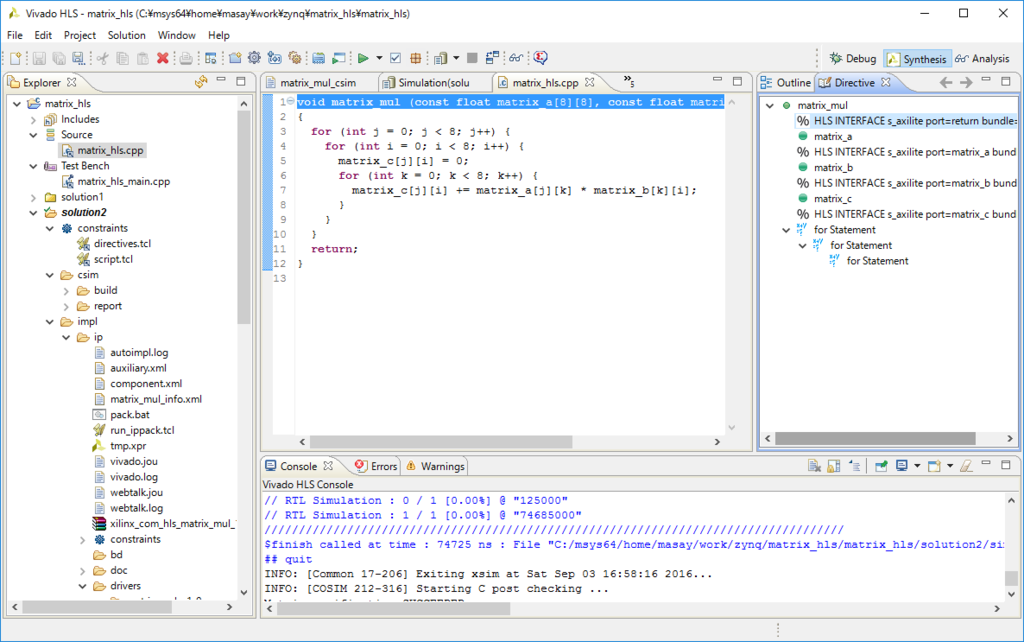
Task: Click the Open Console icon
Action: point(935,466)
